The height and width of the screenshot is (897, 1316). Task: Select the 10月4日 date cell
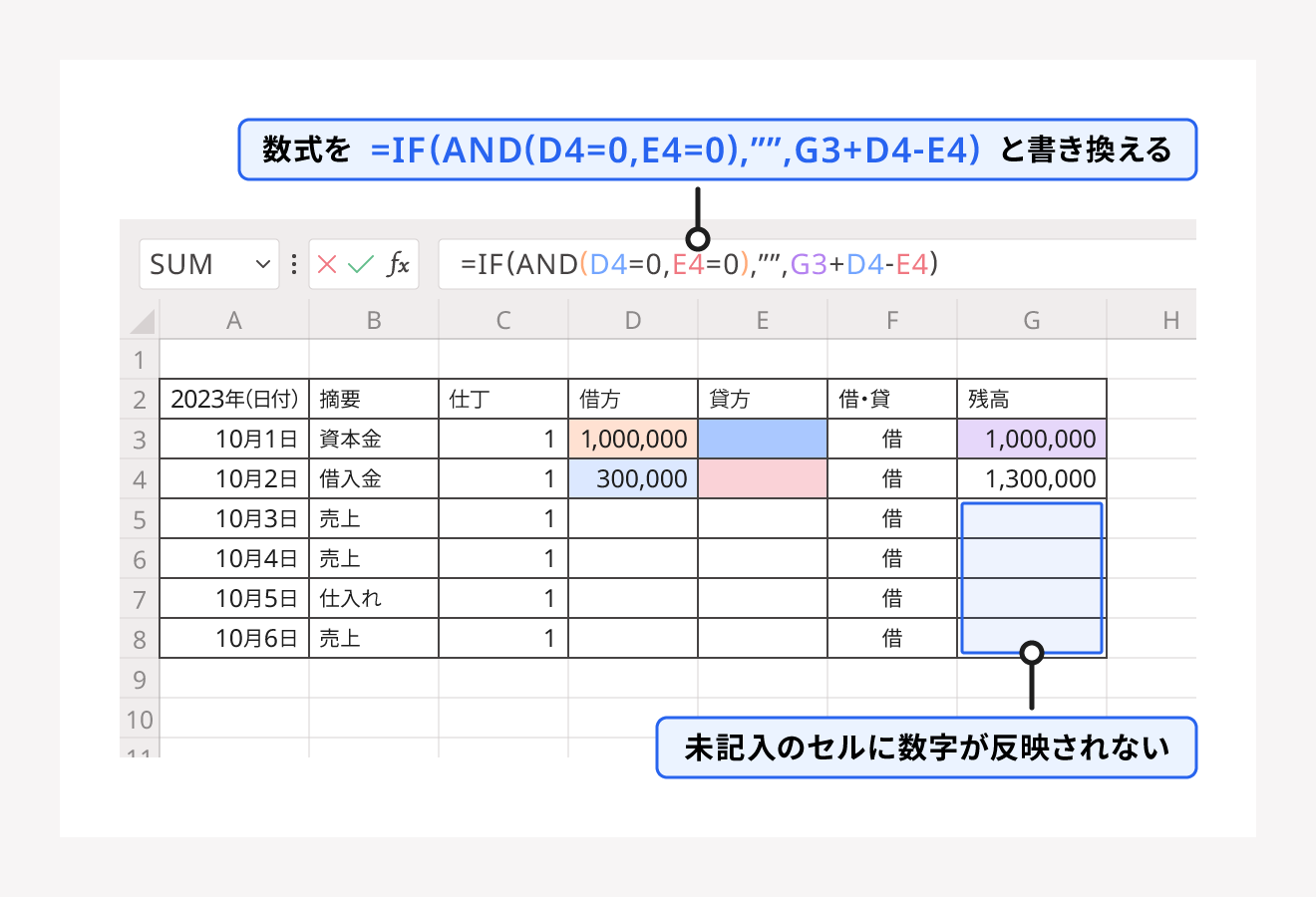point(234,558)
